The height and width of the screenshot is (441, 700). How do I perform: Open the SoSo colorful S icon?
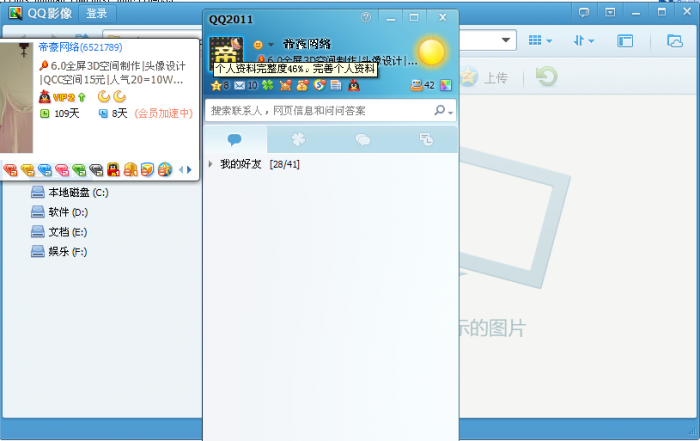[x=320, y=85]
